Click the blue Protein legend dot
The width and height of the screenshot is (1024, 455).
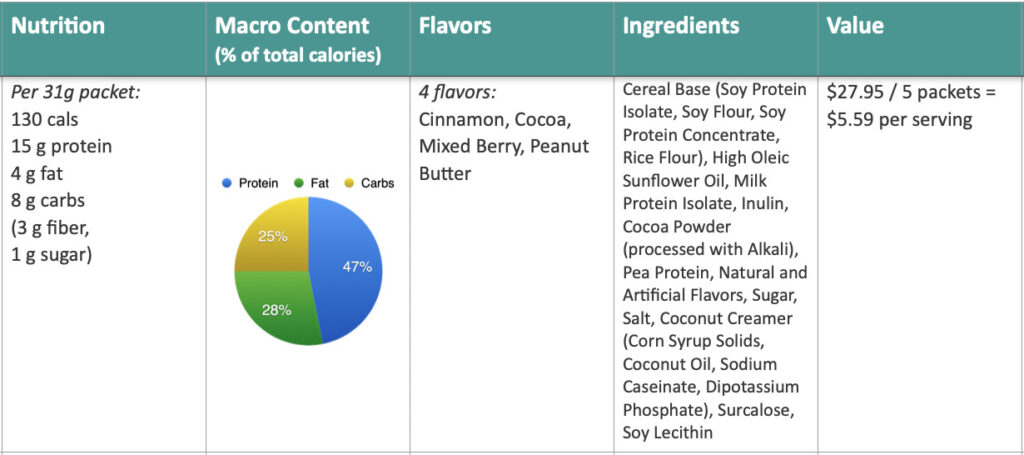click(x=228, y=184)
